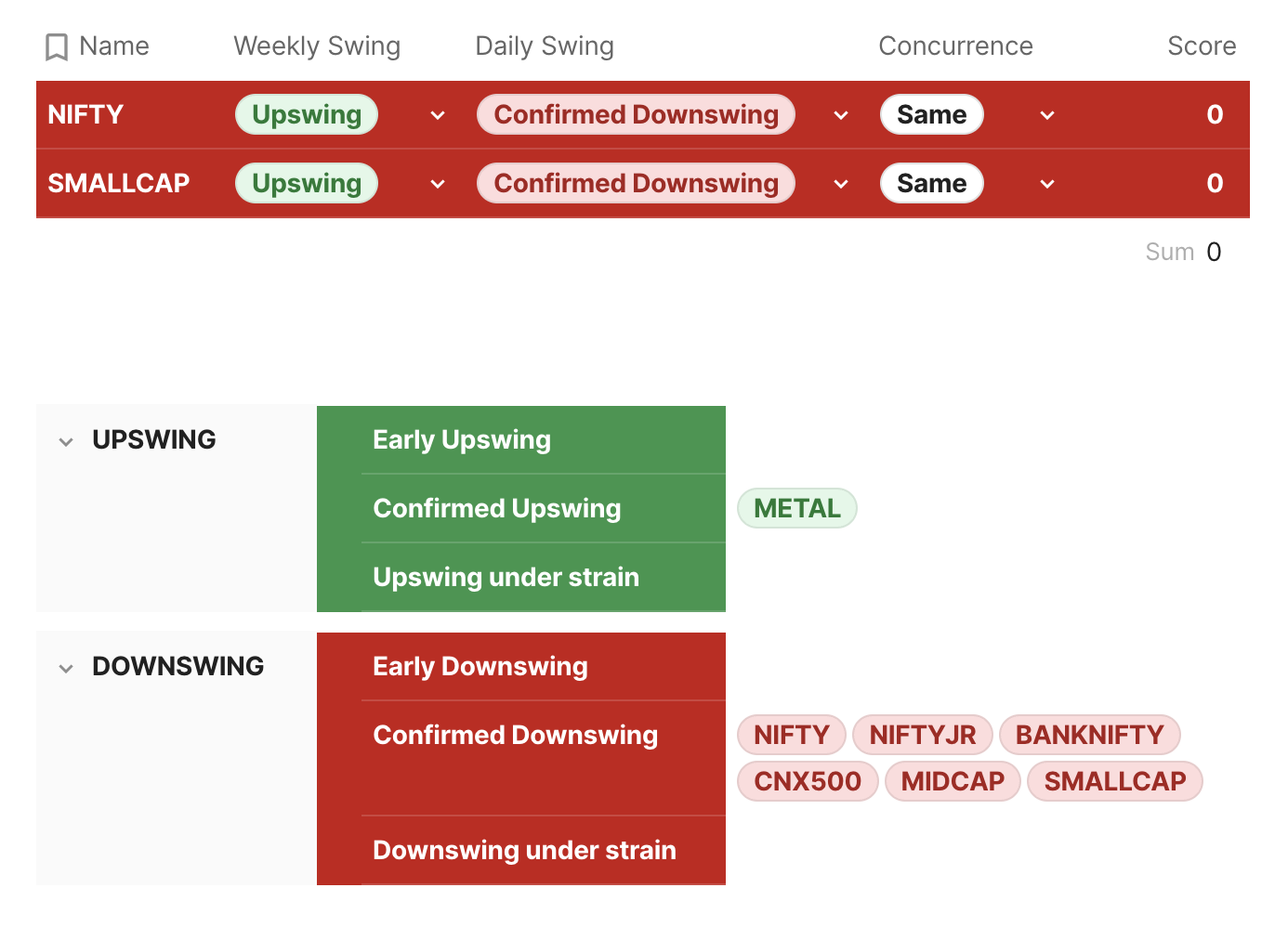Open SMALLCAP Daily Swing dropdown chevron
Viewport: 1288px width, 927px height.
(x=841, y=184)
